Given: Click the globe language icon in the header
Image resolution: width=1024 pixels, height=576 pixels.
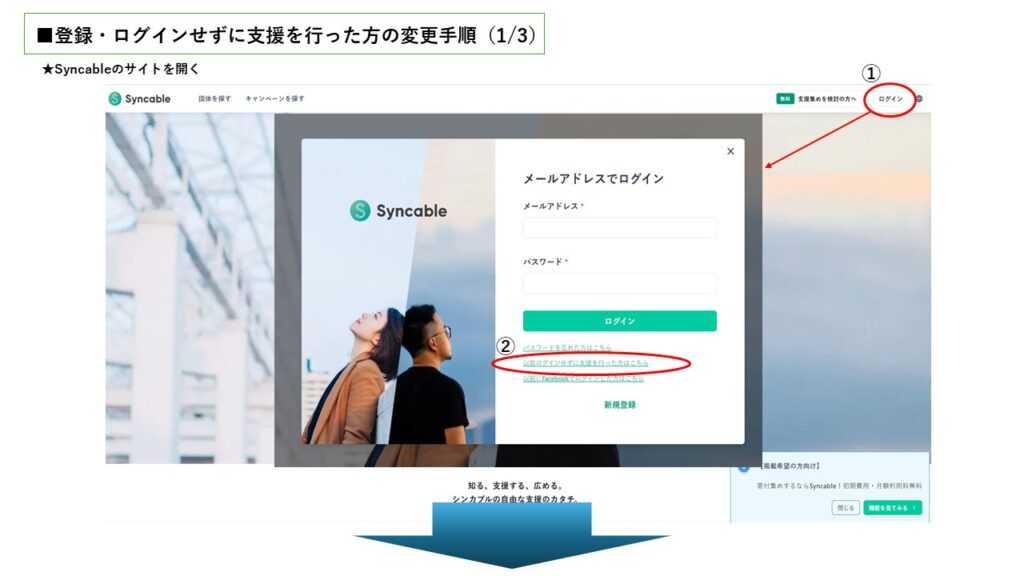Looking at the screenshot, I should coord(919,99).
